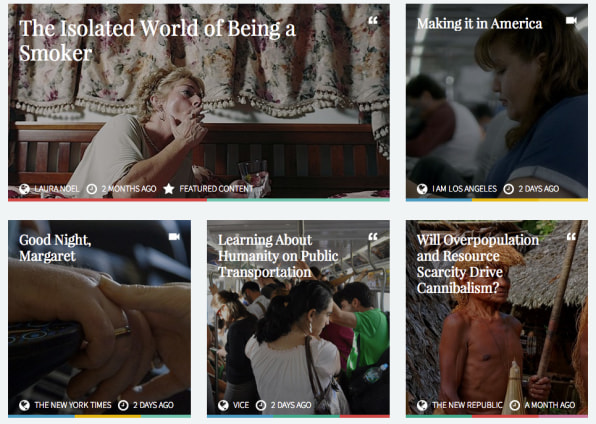This screenshot has width=596, height=424.
Task: Click the video camera icon on Making it in America
Action: 571,20
